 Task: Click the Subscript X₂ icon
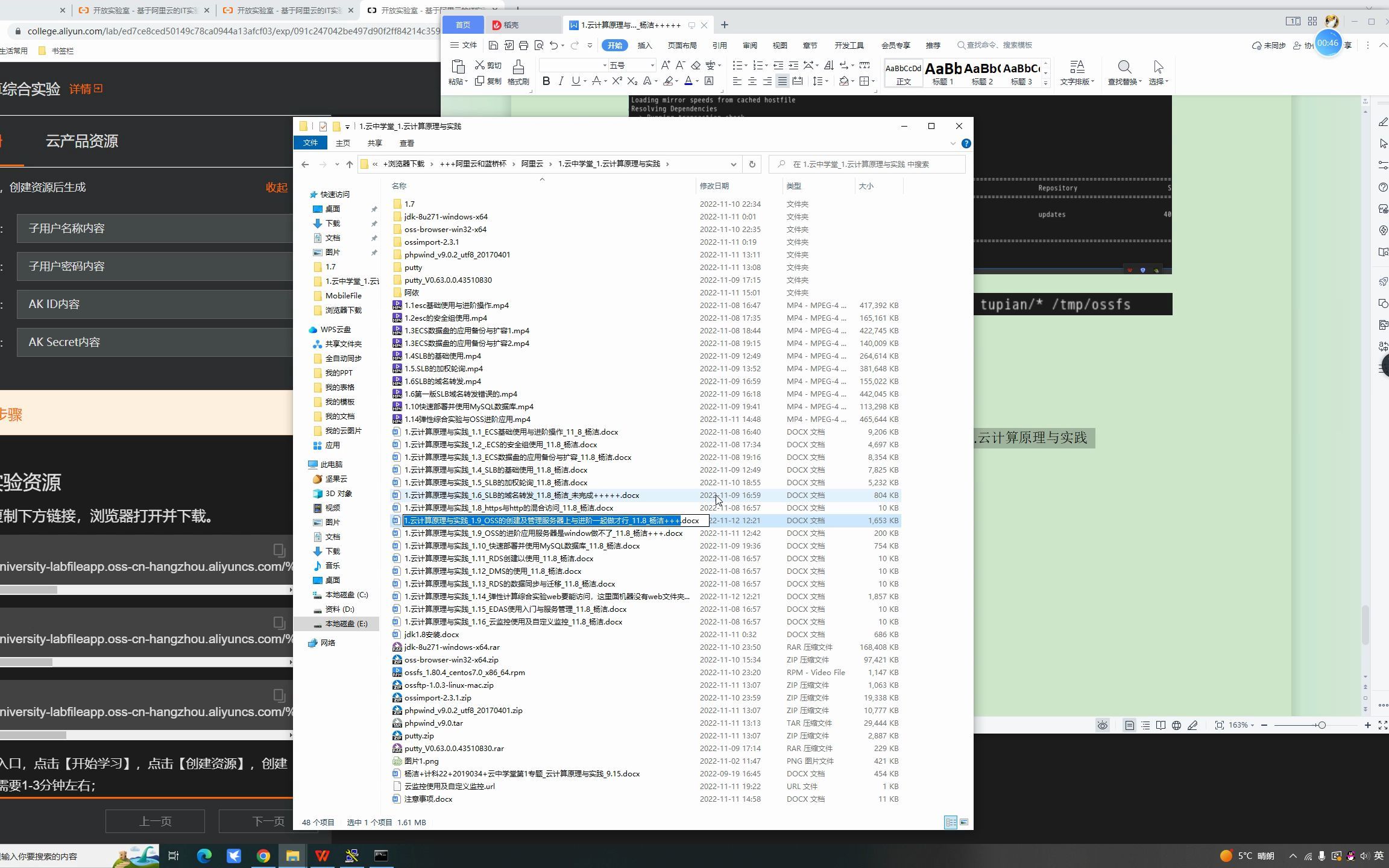[x=632, y=81]
